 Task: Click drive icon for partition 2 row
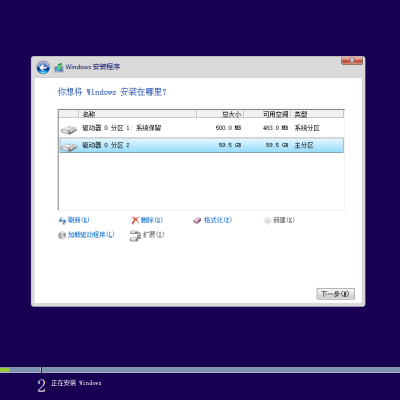point(69,147)
